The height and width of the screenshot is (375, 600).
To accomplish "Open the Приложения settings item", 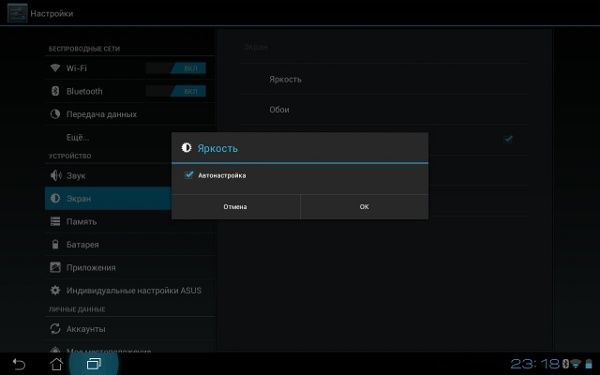I will 129,267.
